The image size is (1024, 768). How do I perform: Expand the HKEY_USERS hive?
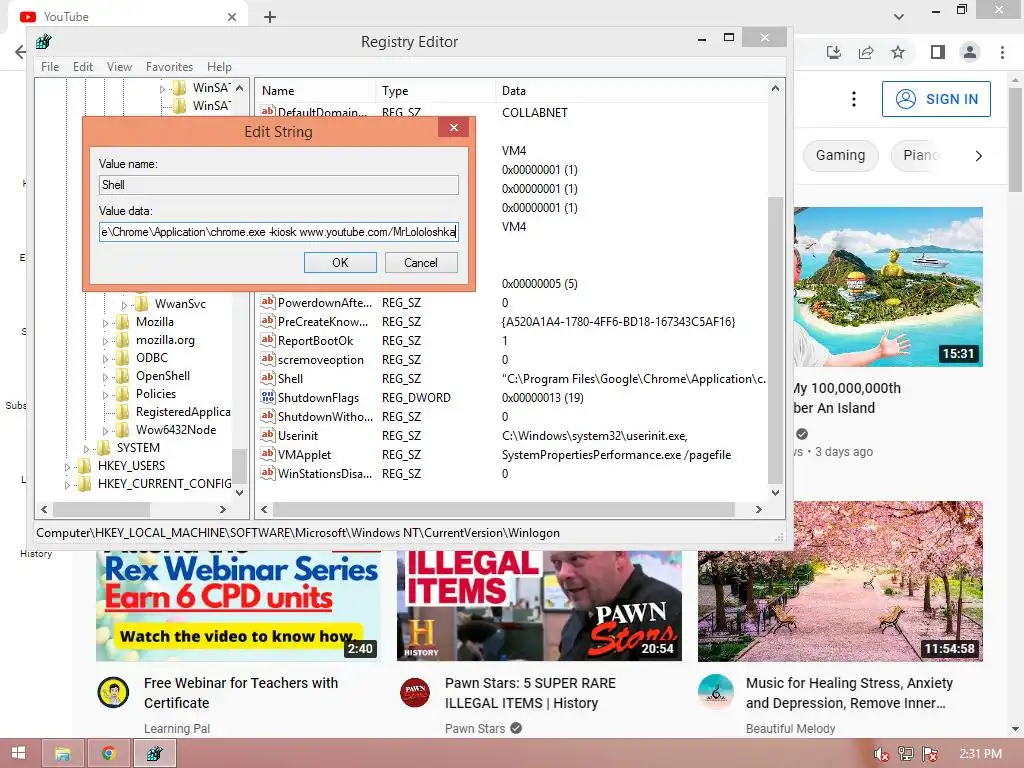(67, 466)
